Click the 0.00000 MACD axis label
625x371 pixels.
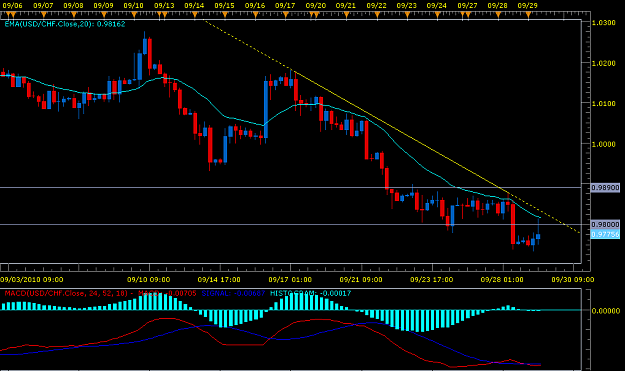click(x=606, y=311)
